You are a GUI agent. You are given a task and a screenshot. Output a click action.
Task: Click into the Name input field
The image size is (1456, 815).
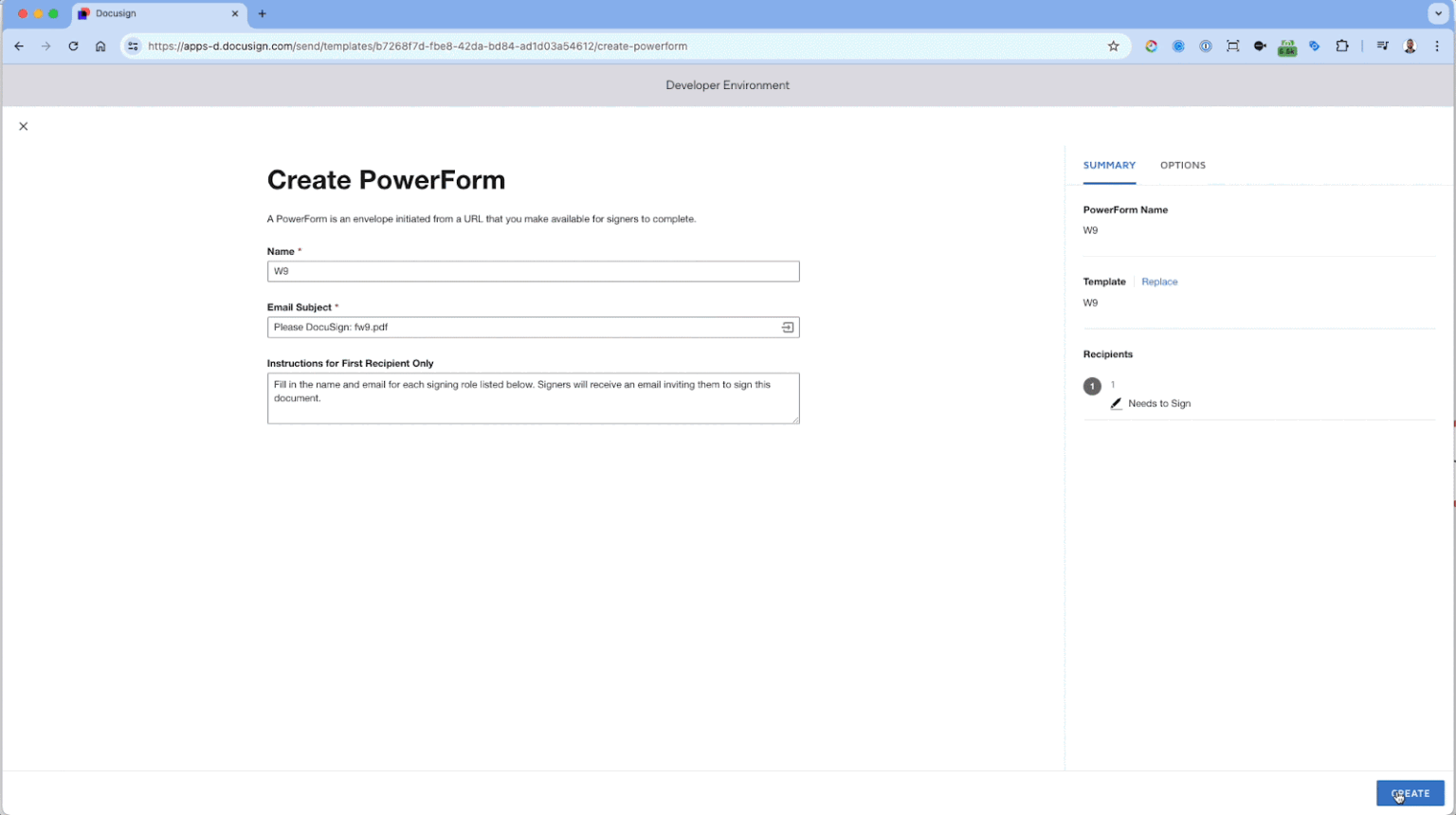[533, 271]
